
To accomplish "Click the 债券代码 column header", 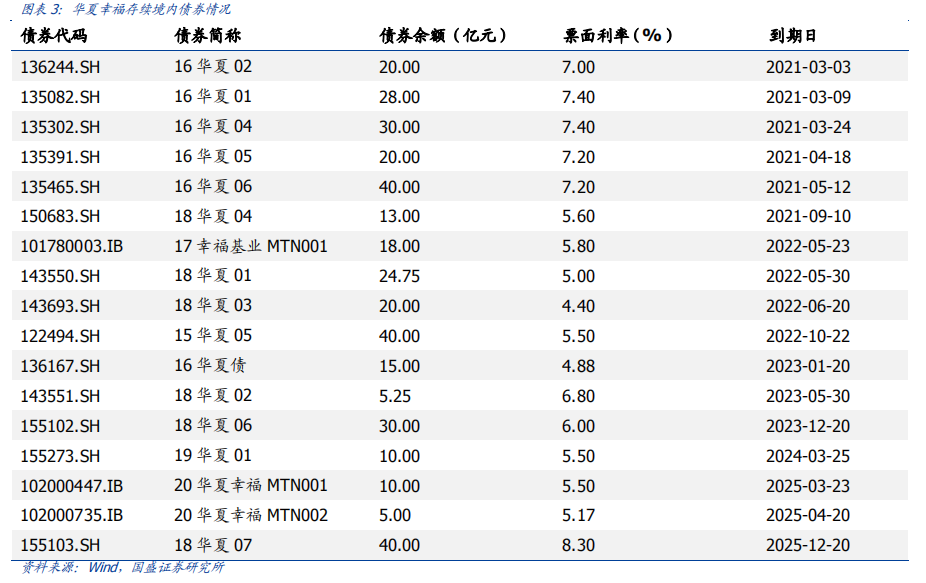I will 54,36.
